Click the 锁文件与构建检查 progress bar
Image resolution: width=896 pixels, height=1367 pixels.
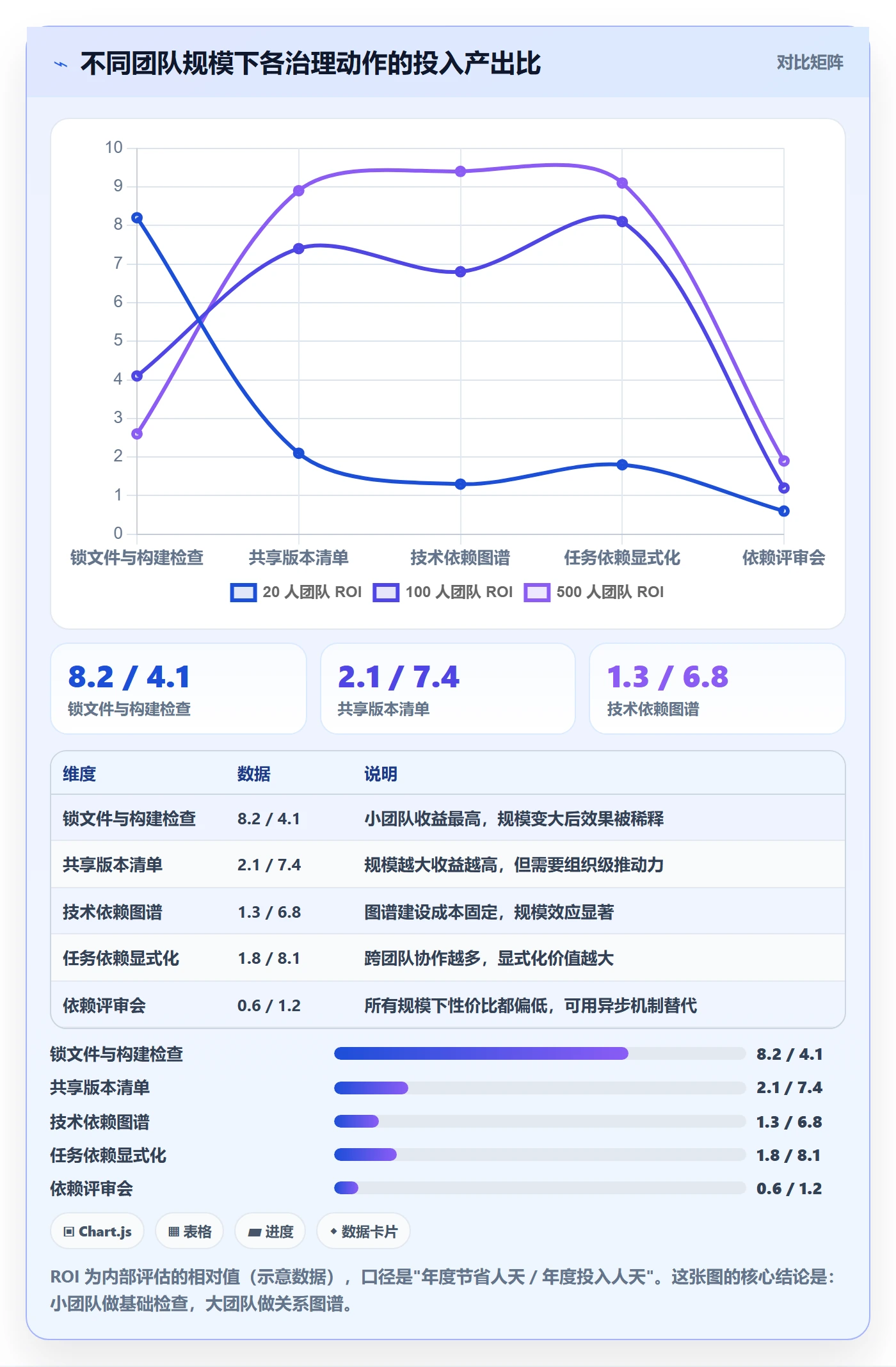(x=540, y=1053)
